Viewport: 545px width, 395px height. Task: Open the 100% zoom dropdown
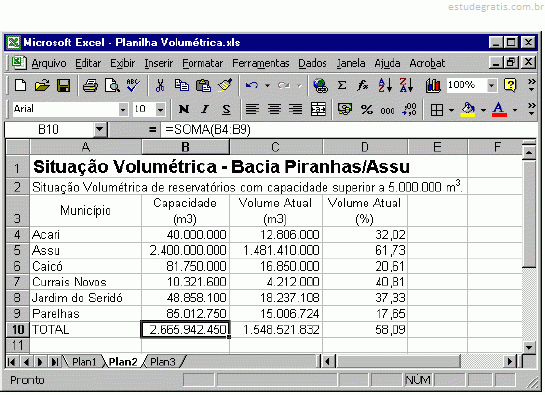491,85
